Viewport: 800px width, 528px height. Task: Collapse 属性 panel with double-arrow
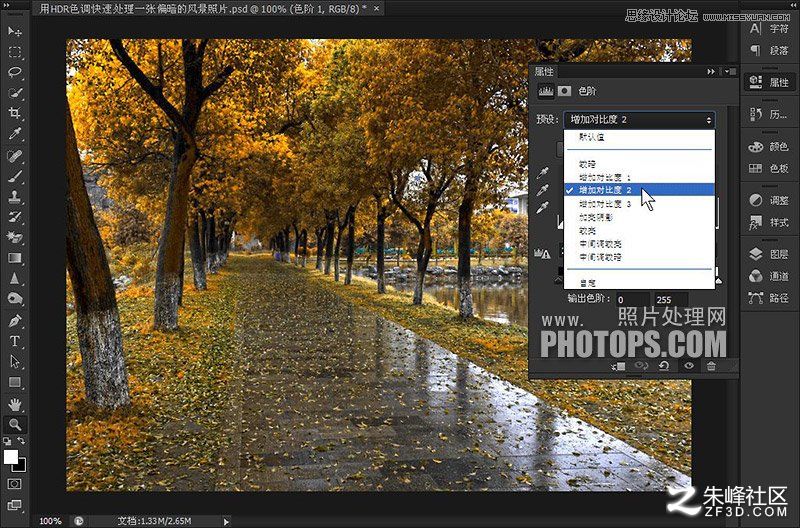pyautogui.click(x=711, y=72)
